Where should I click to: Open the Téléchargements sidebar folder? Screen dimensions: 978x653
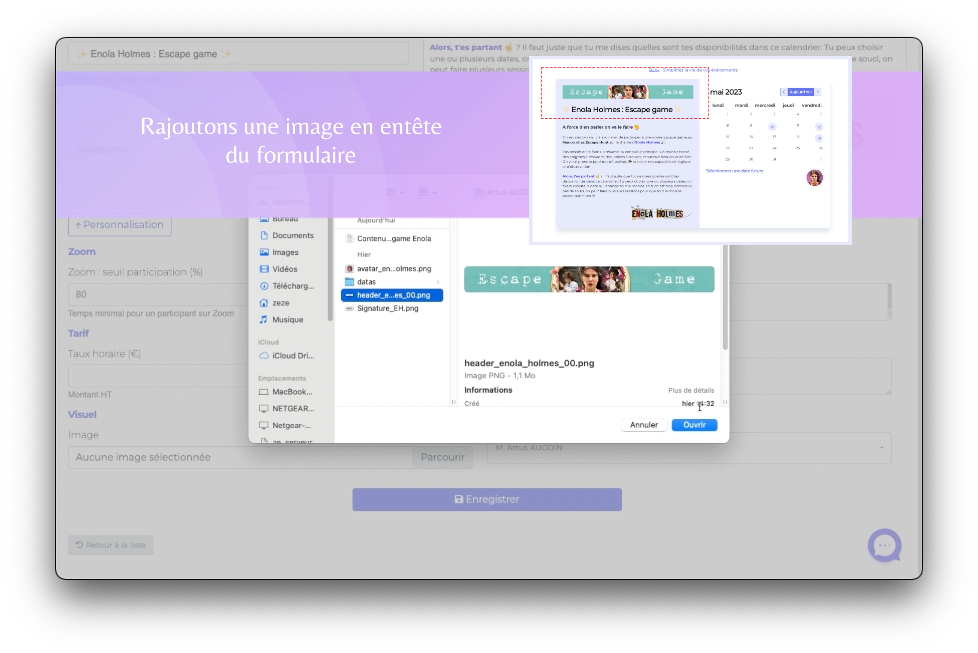(292, 286)
